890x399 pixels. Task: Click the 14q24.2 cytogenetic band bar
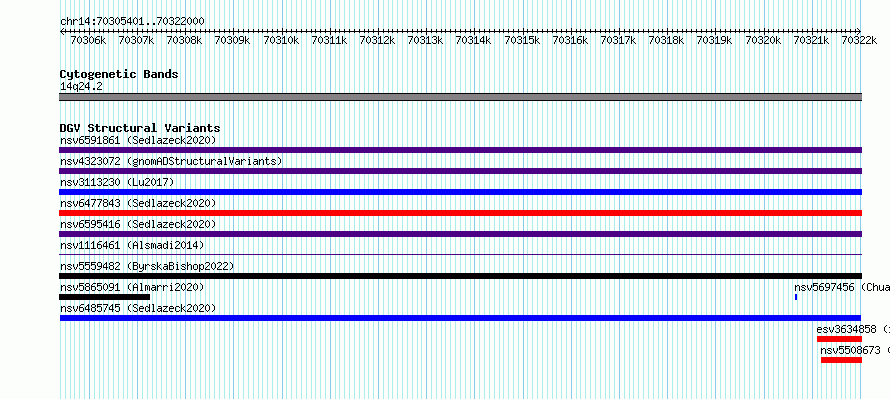coord(460,97)
